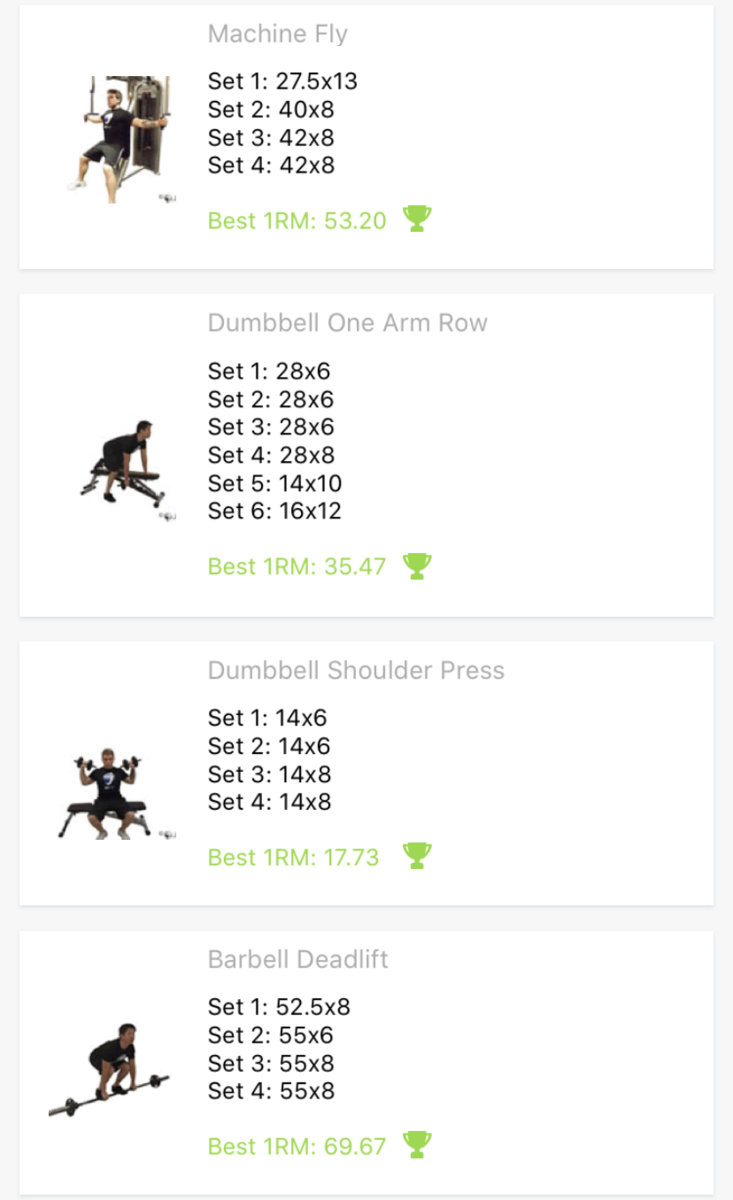Select Deadlift Set 1: 52.5x8

[279, 1007]
